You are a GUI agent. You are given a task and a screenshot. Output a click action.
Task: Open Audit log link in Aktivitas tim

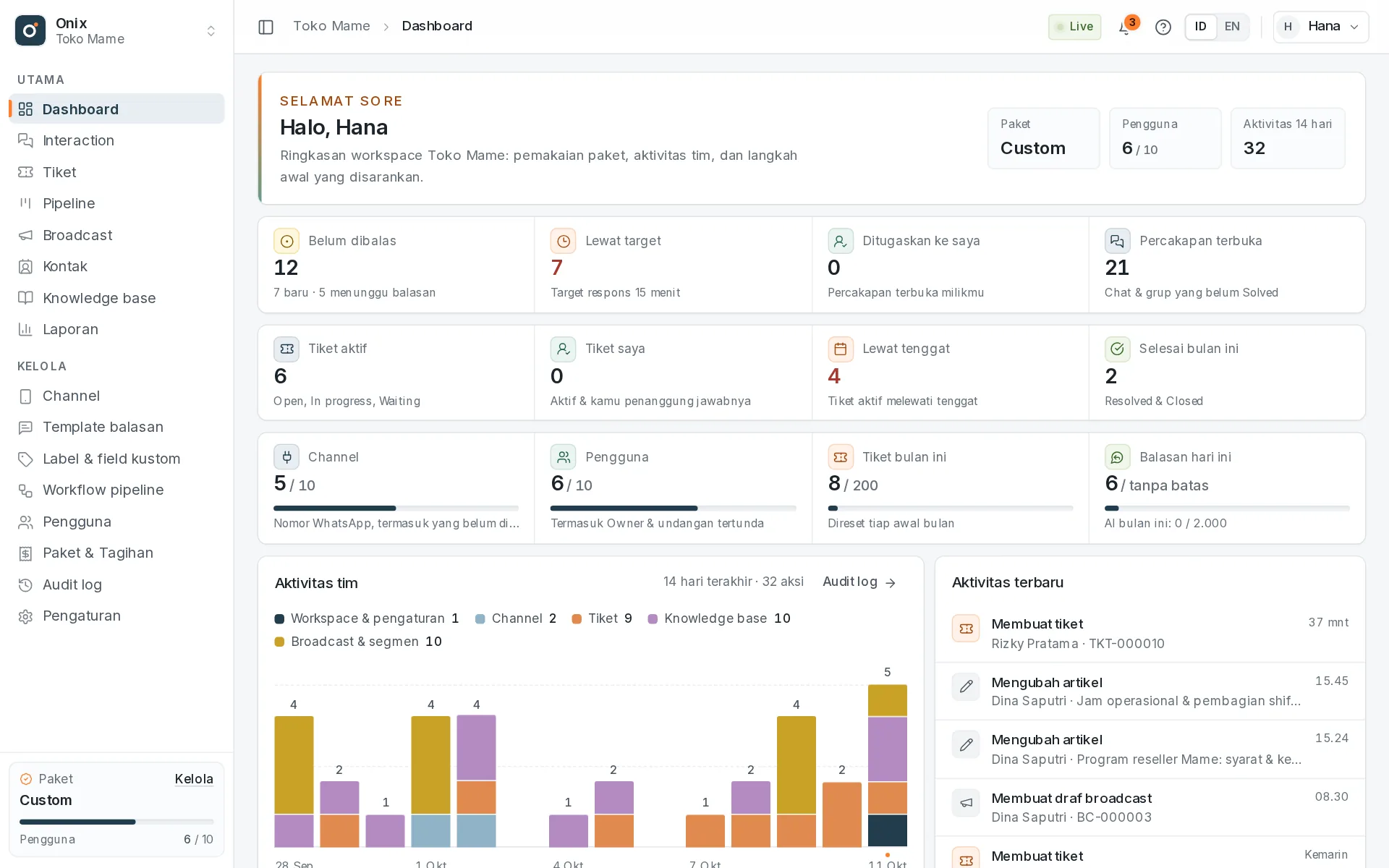pos(859,582)
